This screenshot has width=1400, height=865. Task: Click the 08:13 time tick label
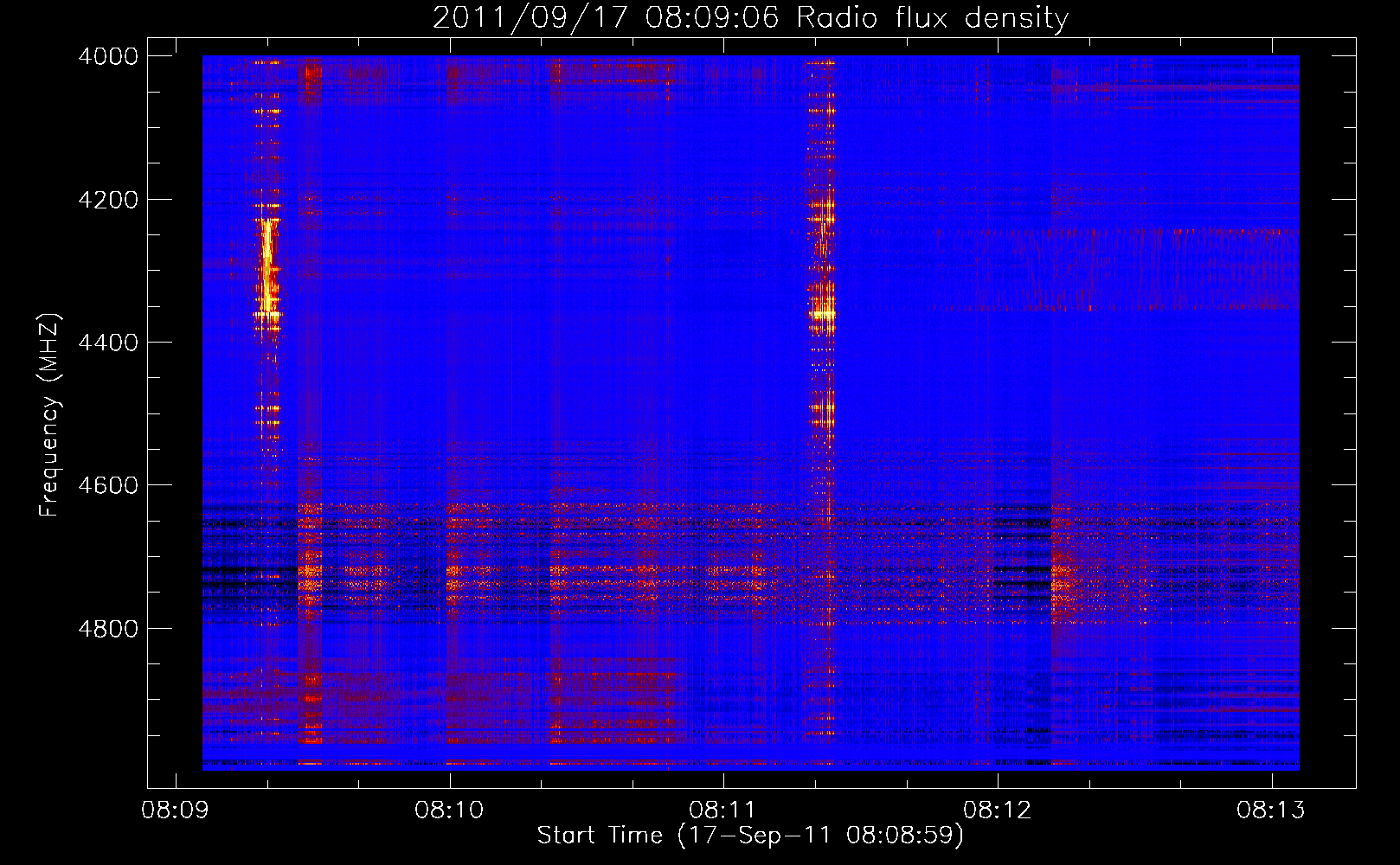1271,811
